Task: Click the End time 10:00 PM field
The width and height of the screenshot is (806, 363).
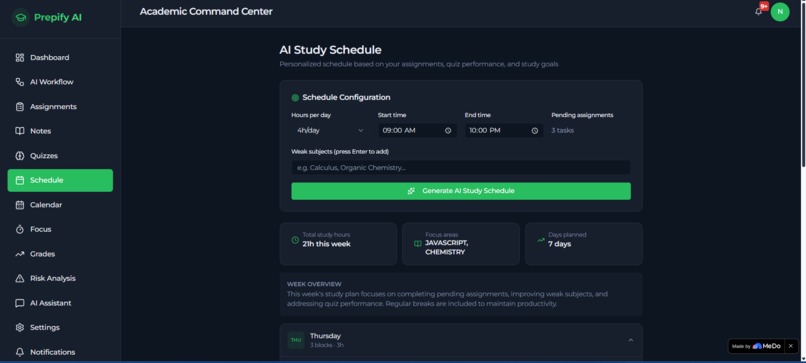Action: 504,131
